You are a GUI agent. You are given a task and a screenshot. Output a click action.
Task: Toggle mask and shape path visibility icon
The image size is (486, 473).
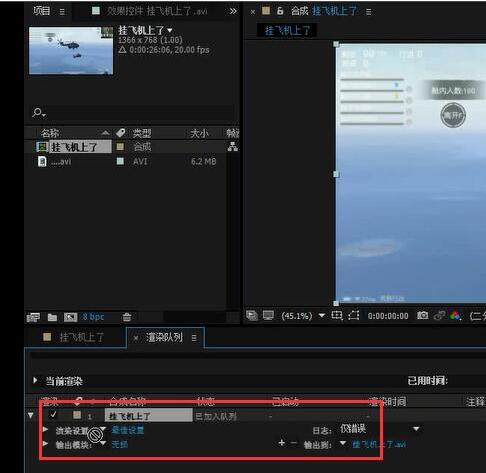[354, 315]
